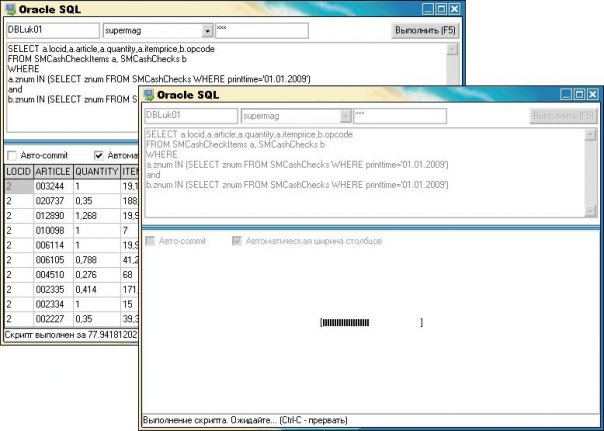Click quantity cell 0,414
This screenshot has height=431, width=604.
coord(97,290)
